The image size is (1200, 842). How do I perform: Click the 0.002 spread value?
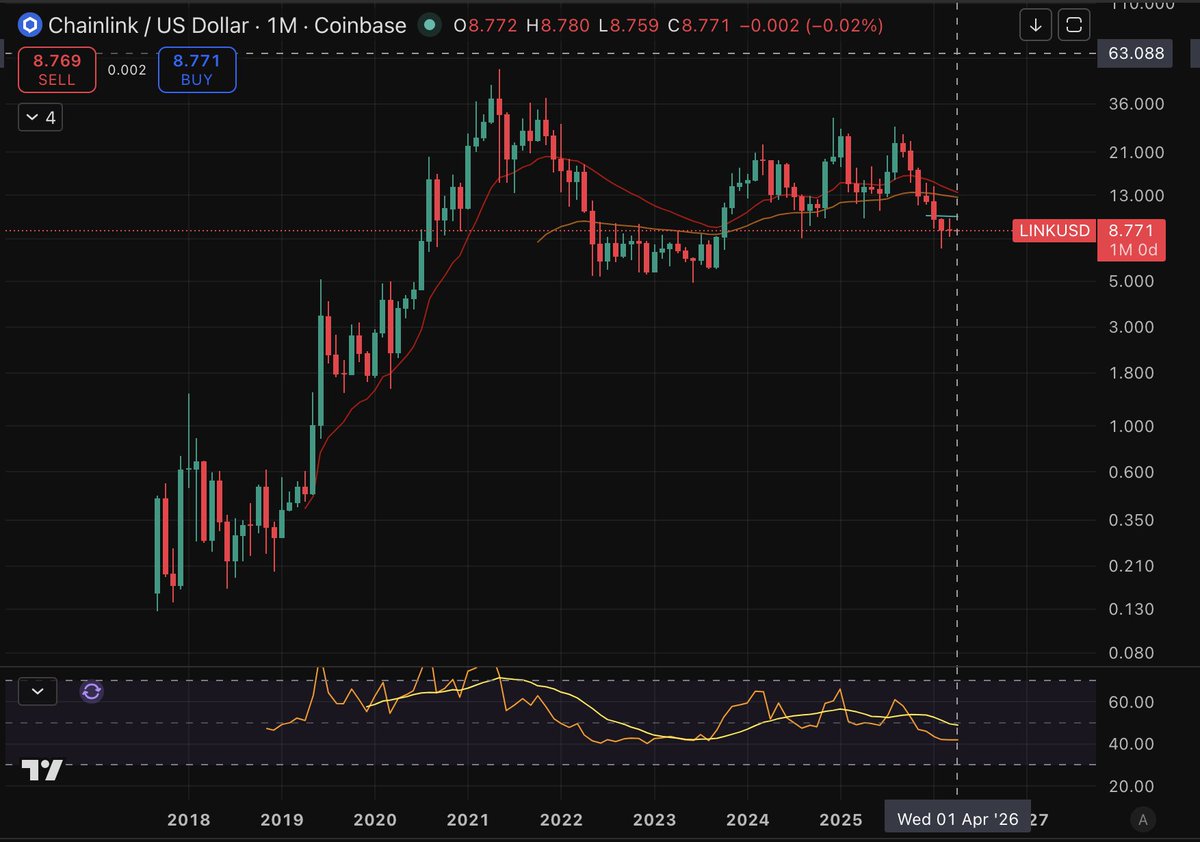127,70
